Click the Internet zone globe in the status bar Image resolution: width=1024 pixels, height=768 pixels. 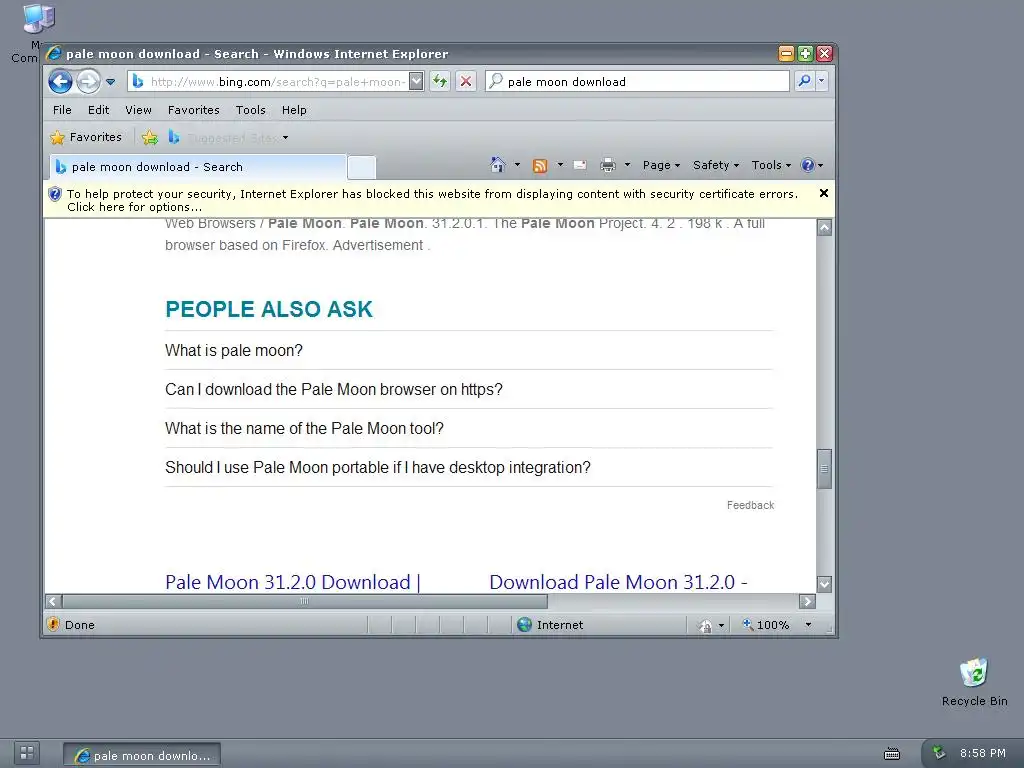524,625
